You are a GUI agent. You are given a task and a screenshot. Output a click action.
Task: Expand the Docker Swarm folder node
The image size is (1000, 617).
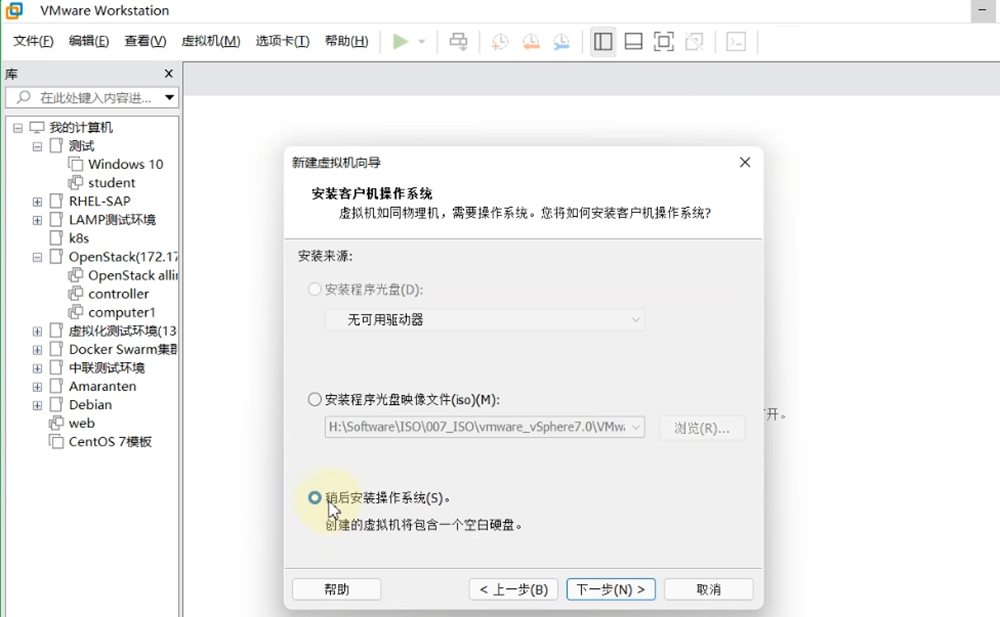[x=37, y=350]
